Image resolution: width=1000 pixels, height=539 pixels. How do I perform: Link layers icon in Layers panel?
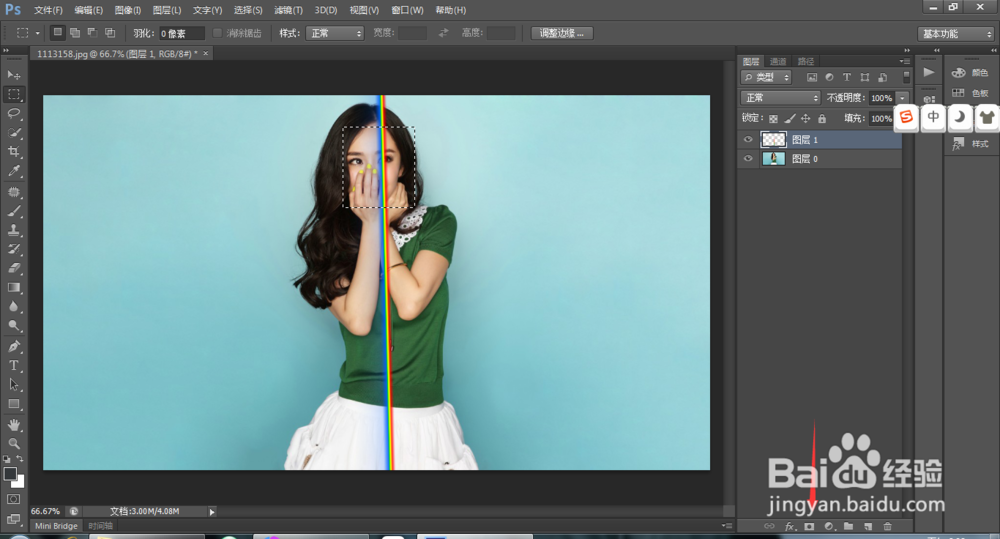point(770,527)
